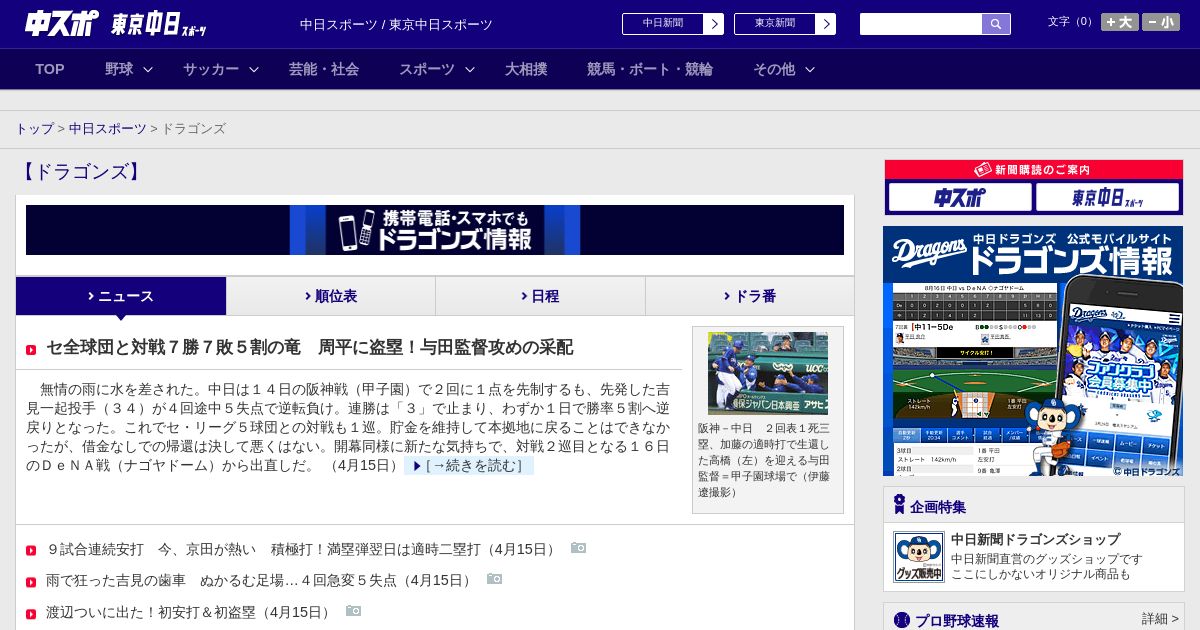Select the 順位表 tab
This screenshot has height=630, width=1200.
pyautogui.click(x=331, y=296)
